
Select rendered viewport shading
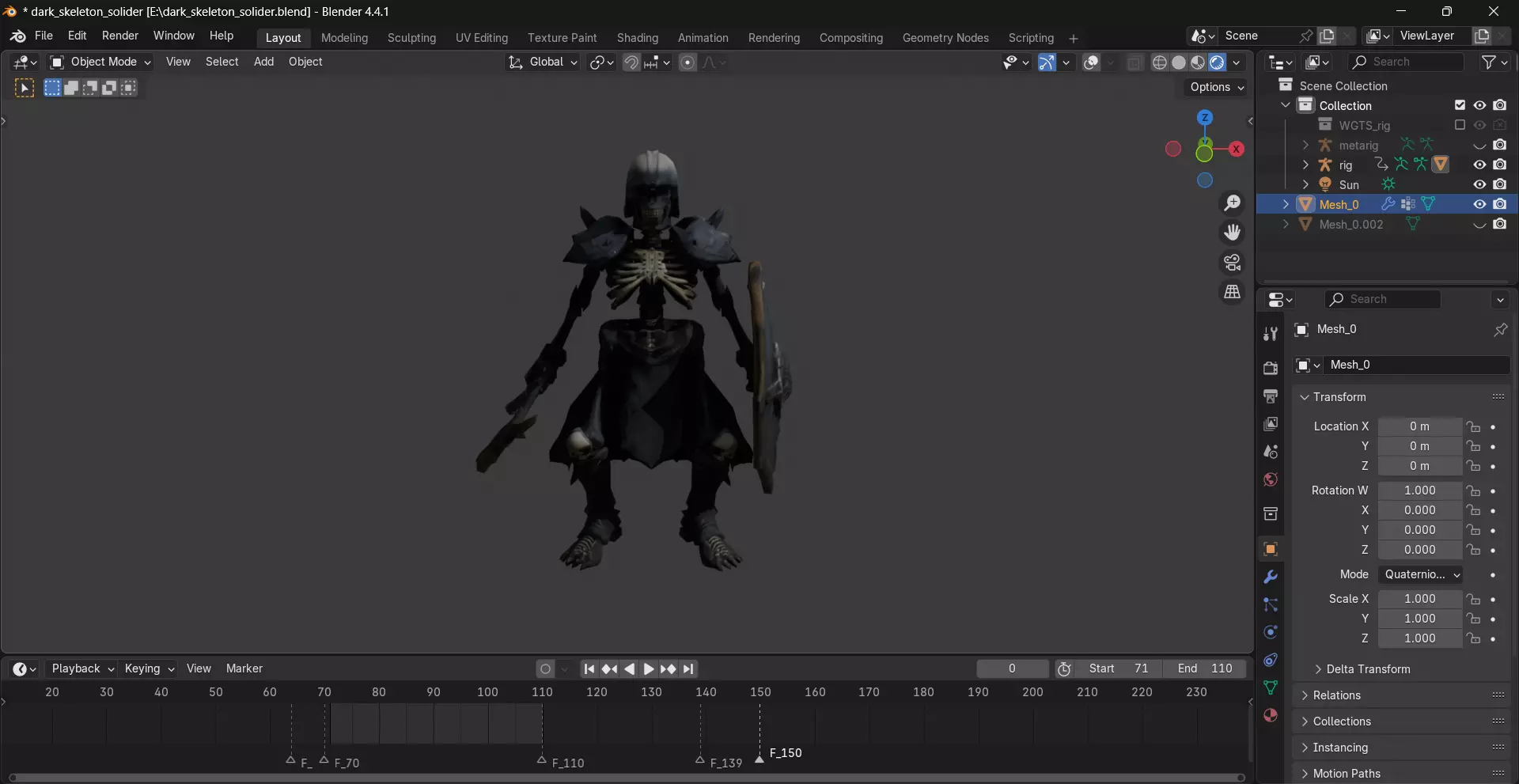pos(1217,62)
